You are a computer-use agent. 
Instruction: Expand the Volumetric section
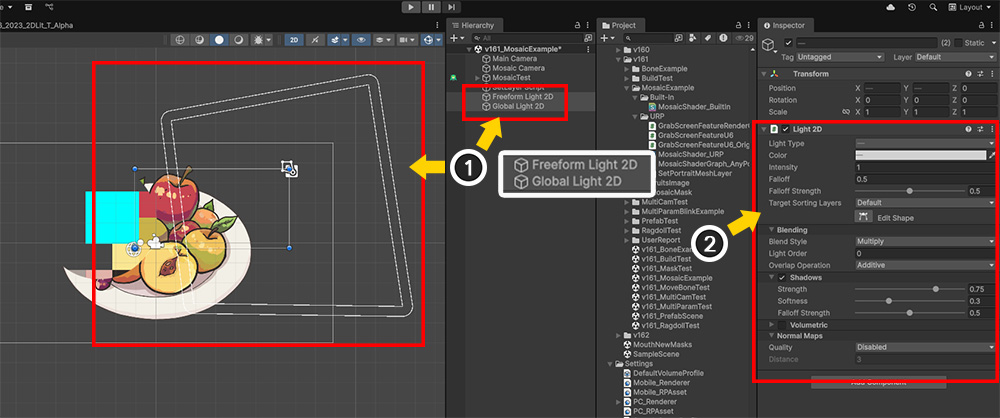[x=771, y=324]
